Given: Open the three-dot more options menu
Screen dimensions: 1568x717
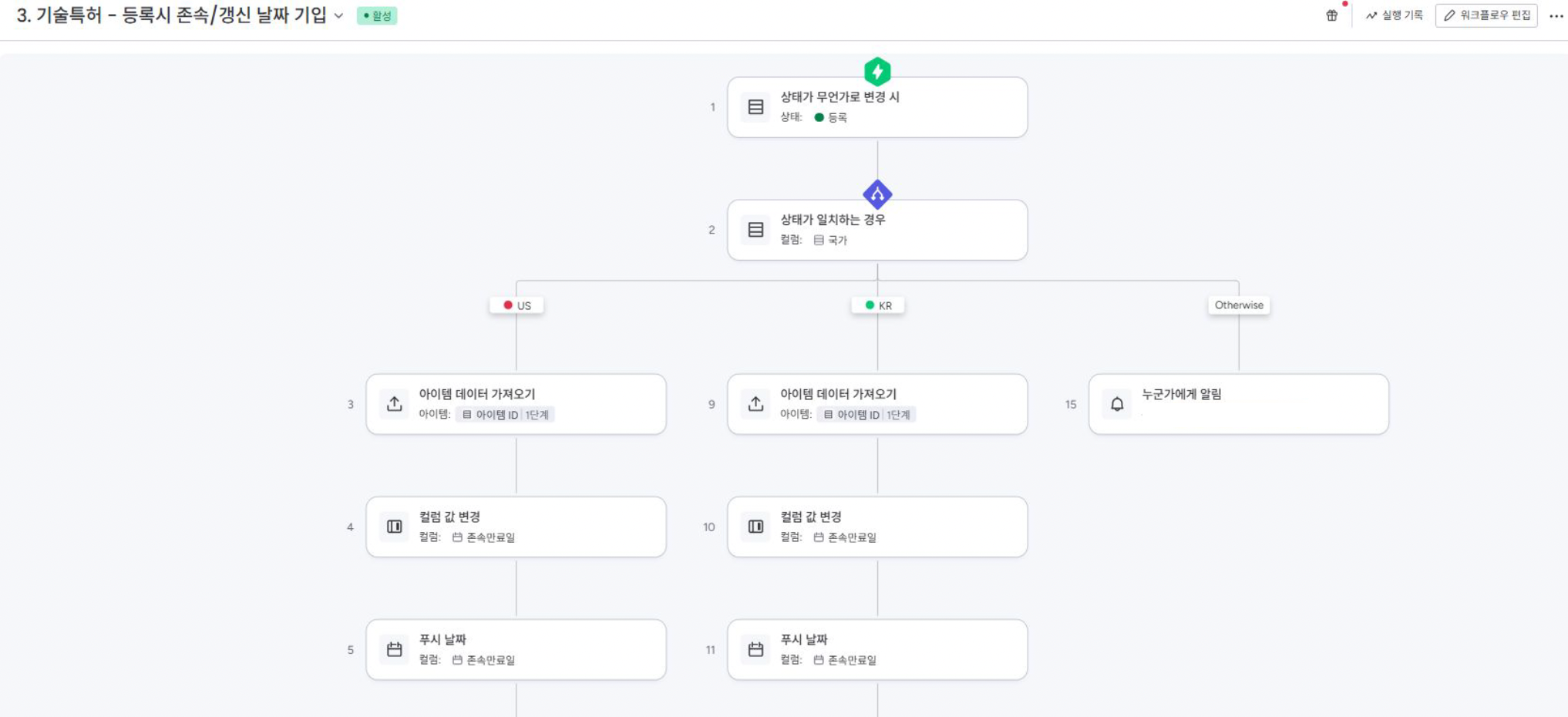Looking at the screenshot, I should pyautogui.click(x=1556, y=15).
